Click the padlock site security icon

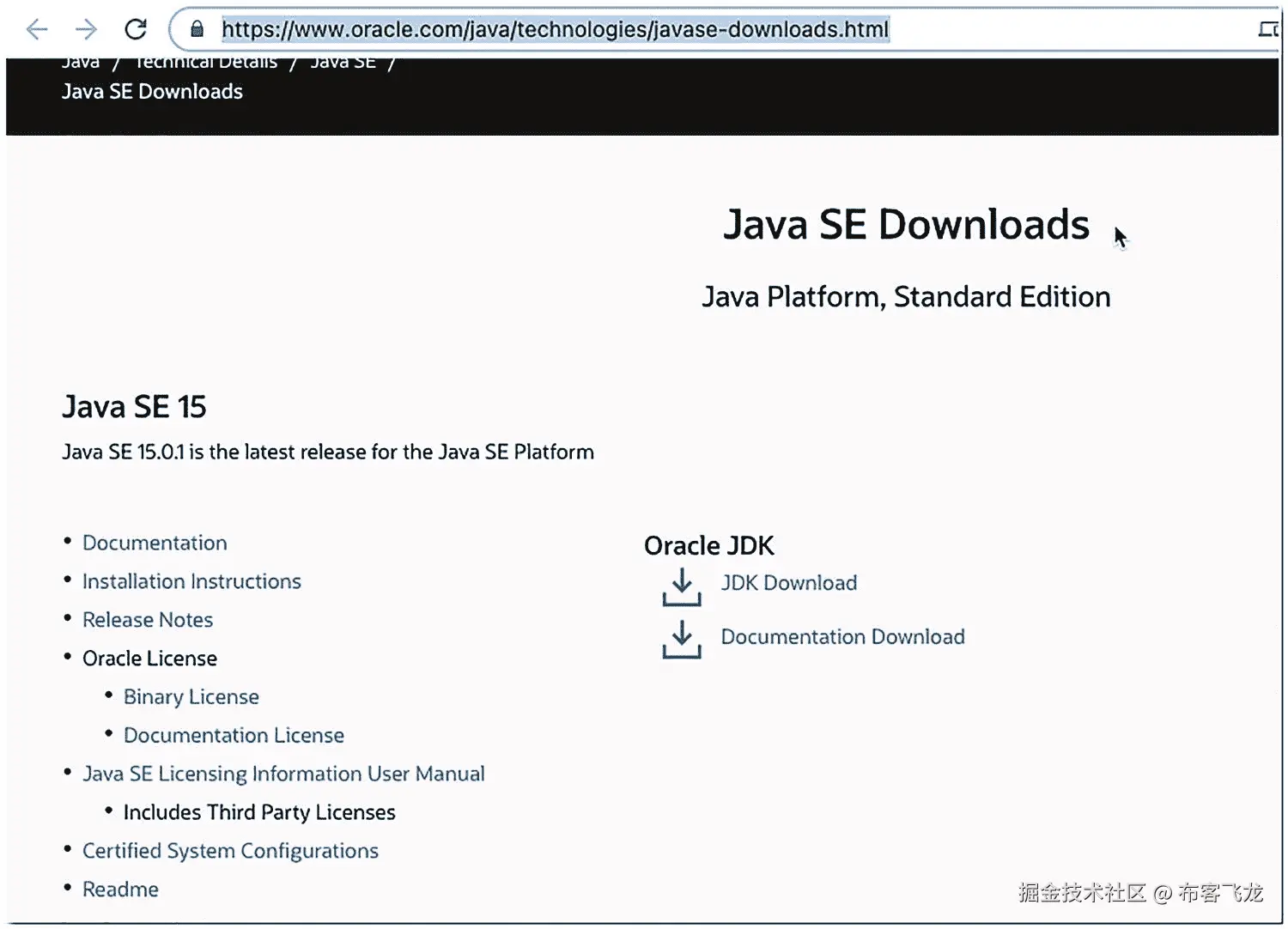(197, 30)
